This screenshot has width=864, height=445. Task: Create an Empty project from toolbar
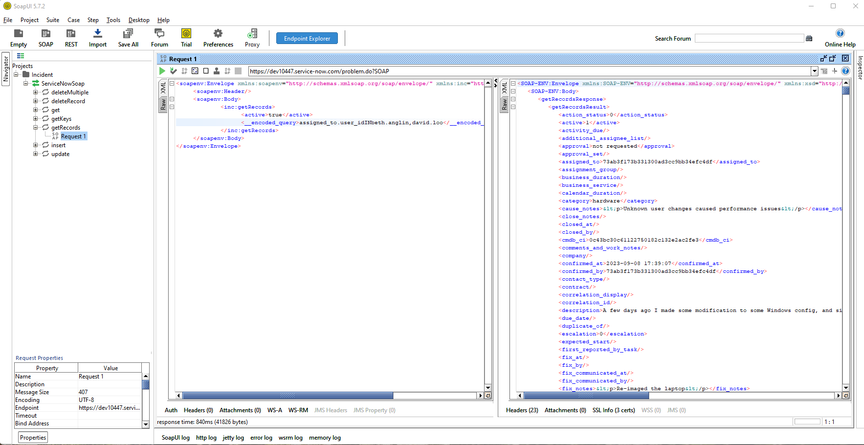[x=18, y=37]
